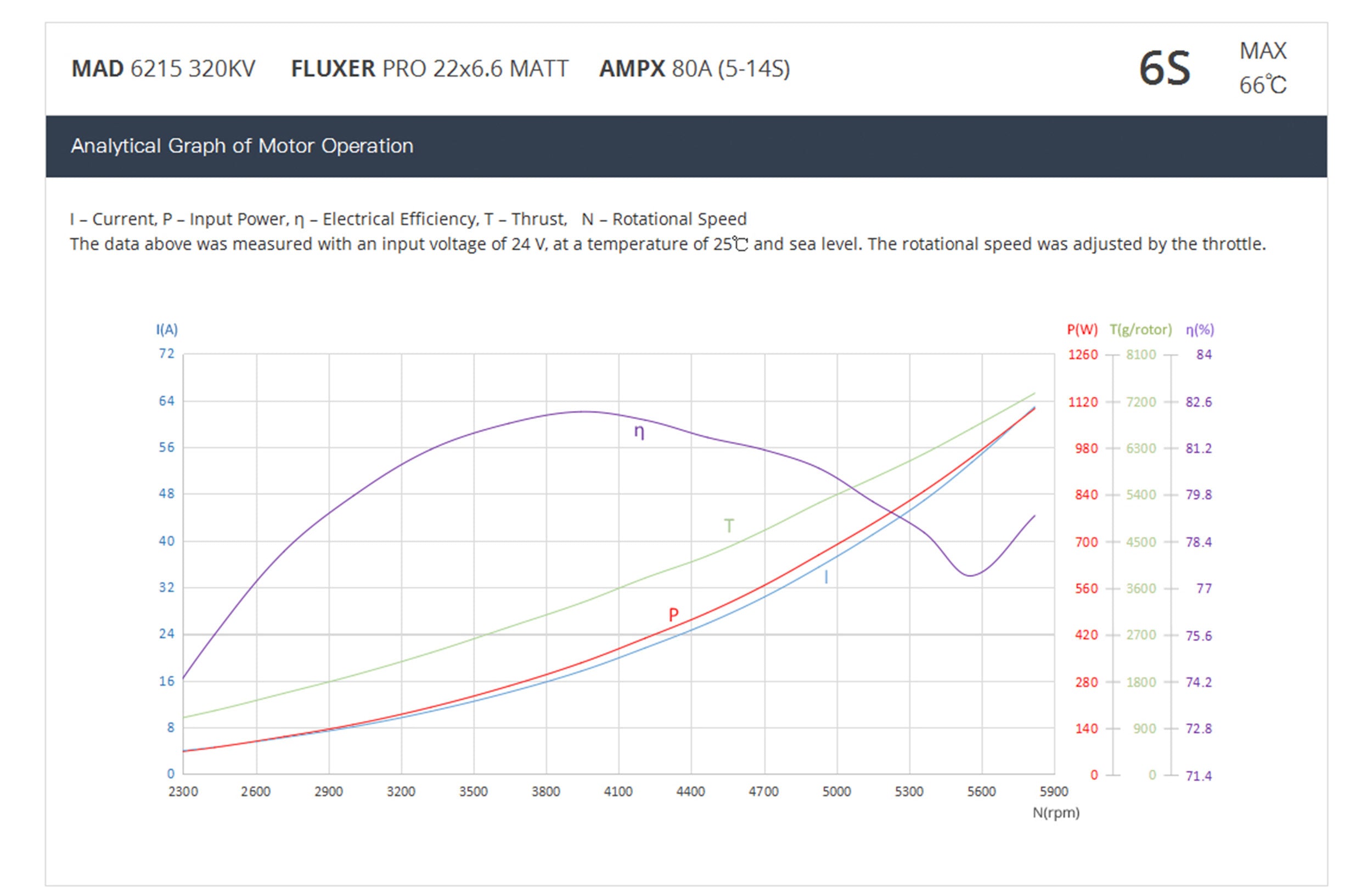Click the P(W) axis title
The image size is (1372, 893).
tap(1082, 329)
